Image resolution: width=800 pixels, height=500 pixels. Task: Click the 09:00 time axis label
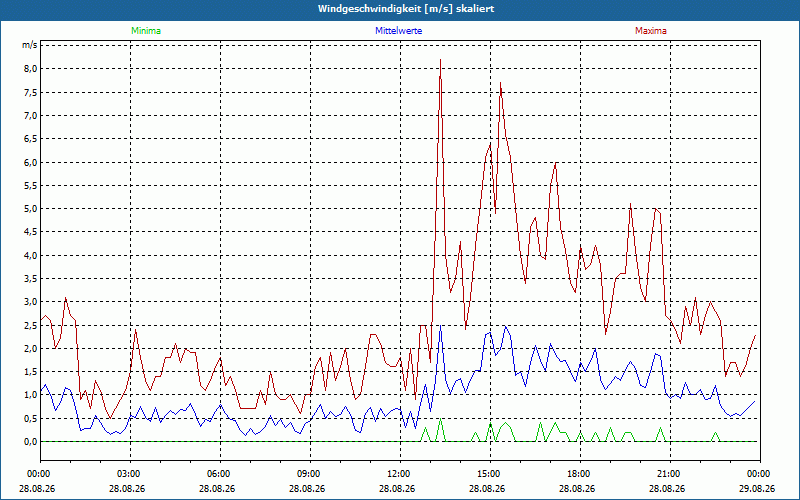[x=311, y=474]
